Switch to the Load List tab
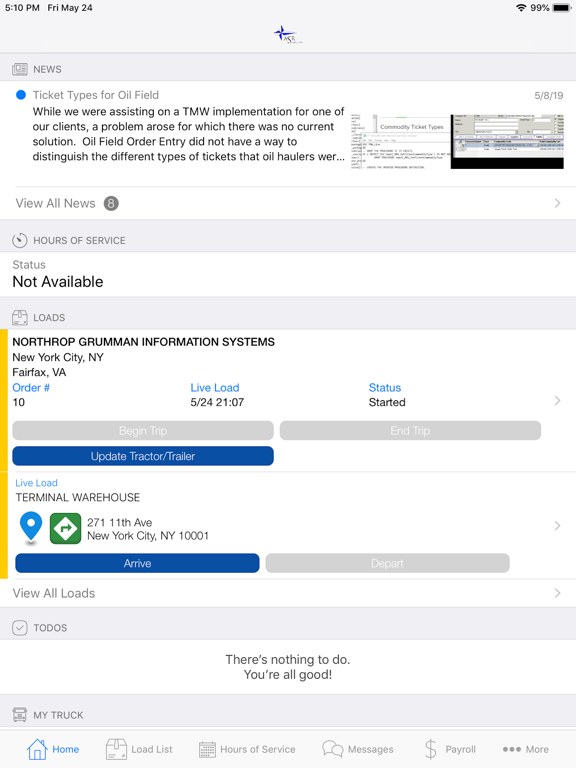The image size is (576, 768). tap(139, 749)
